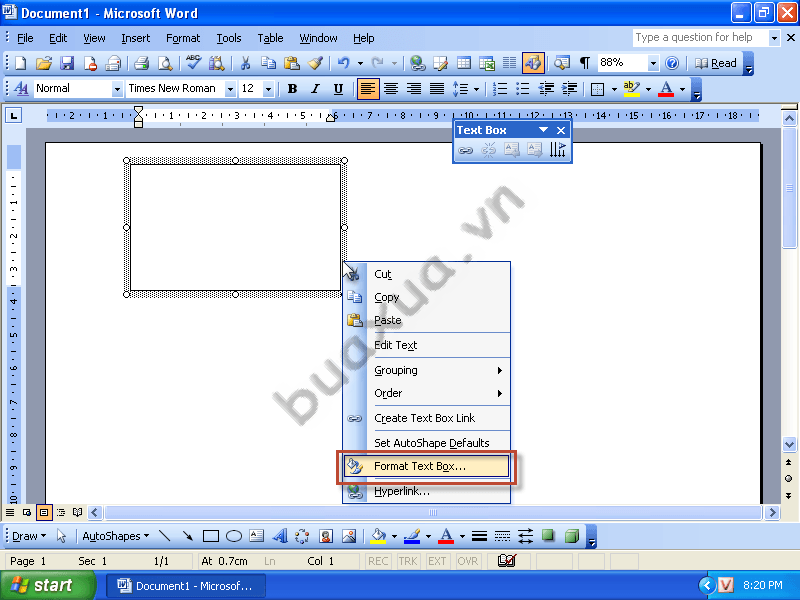Viewport: 800px width, 600px height.
Task: Click the Insert Excel Worksheet icon
Action: pos(487,63)
